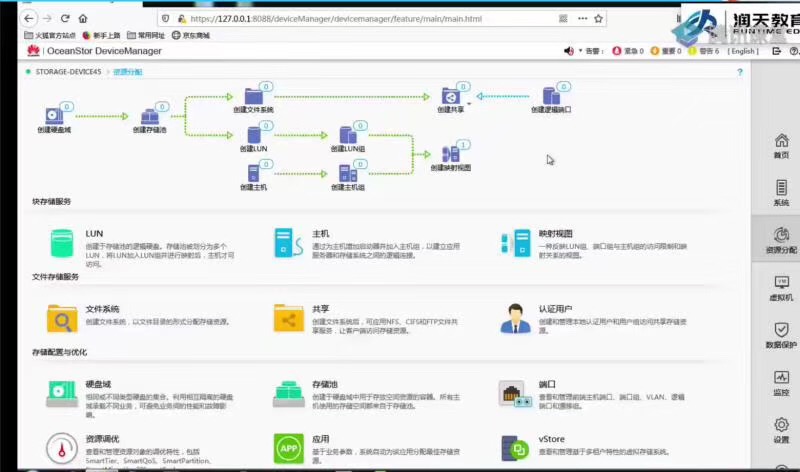This screenshot has height=472, width=800.
Task: Click the 创建逻辑端口 workflow icon
Action: tap(550, 96)
